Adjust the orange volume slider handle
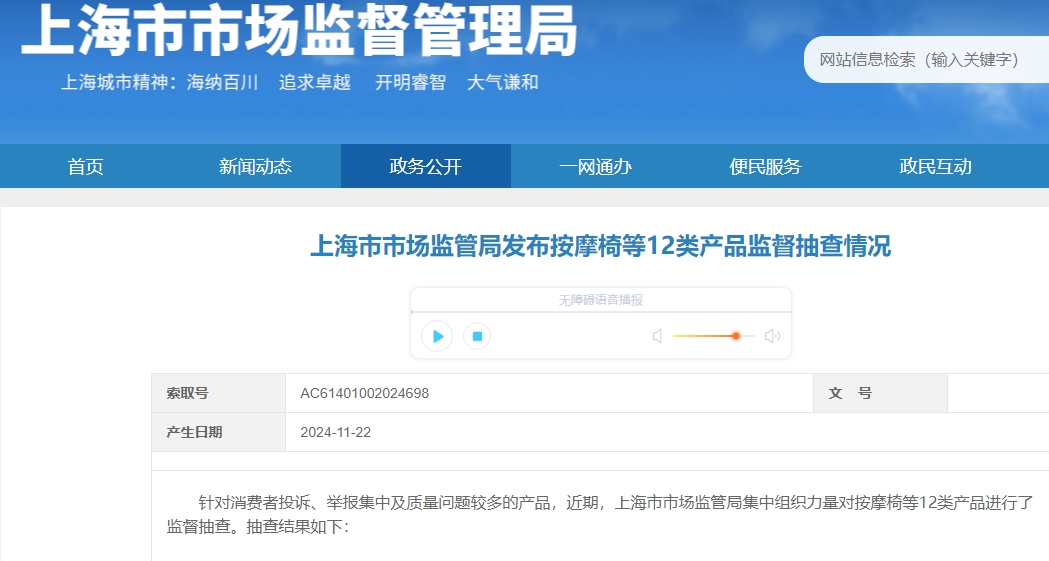Screen dimensions: 1049x561 coord(735,336)
